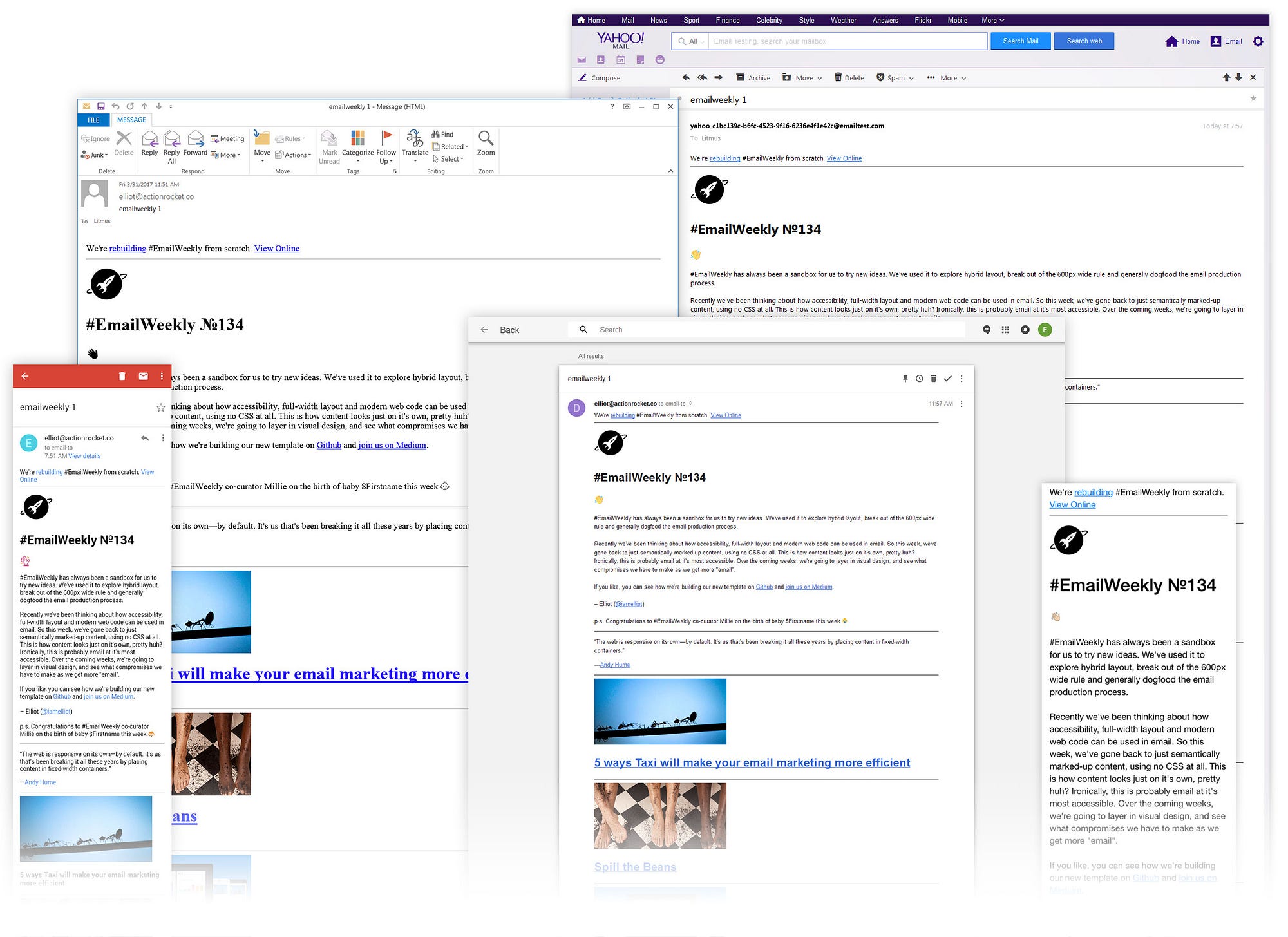Click the mark-unread envelope in Gmail mobile toolbar
Image resolution: width=1288 pixels, height=937 pixels.
(x=143, y=376)
